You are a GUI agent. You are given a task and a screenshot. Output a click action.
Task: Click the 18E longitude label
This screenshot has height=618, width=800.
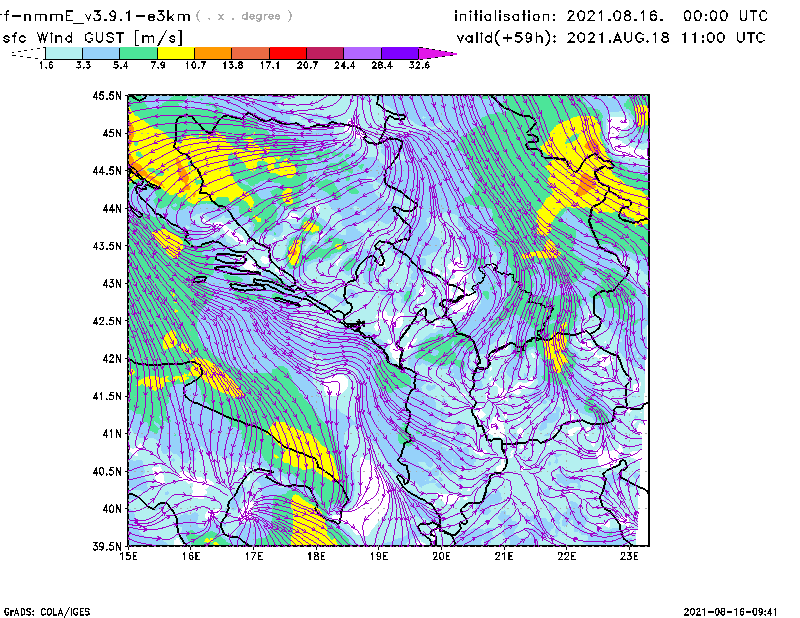pyautogui.click(x=316, y=556)
